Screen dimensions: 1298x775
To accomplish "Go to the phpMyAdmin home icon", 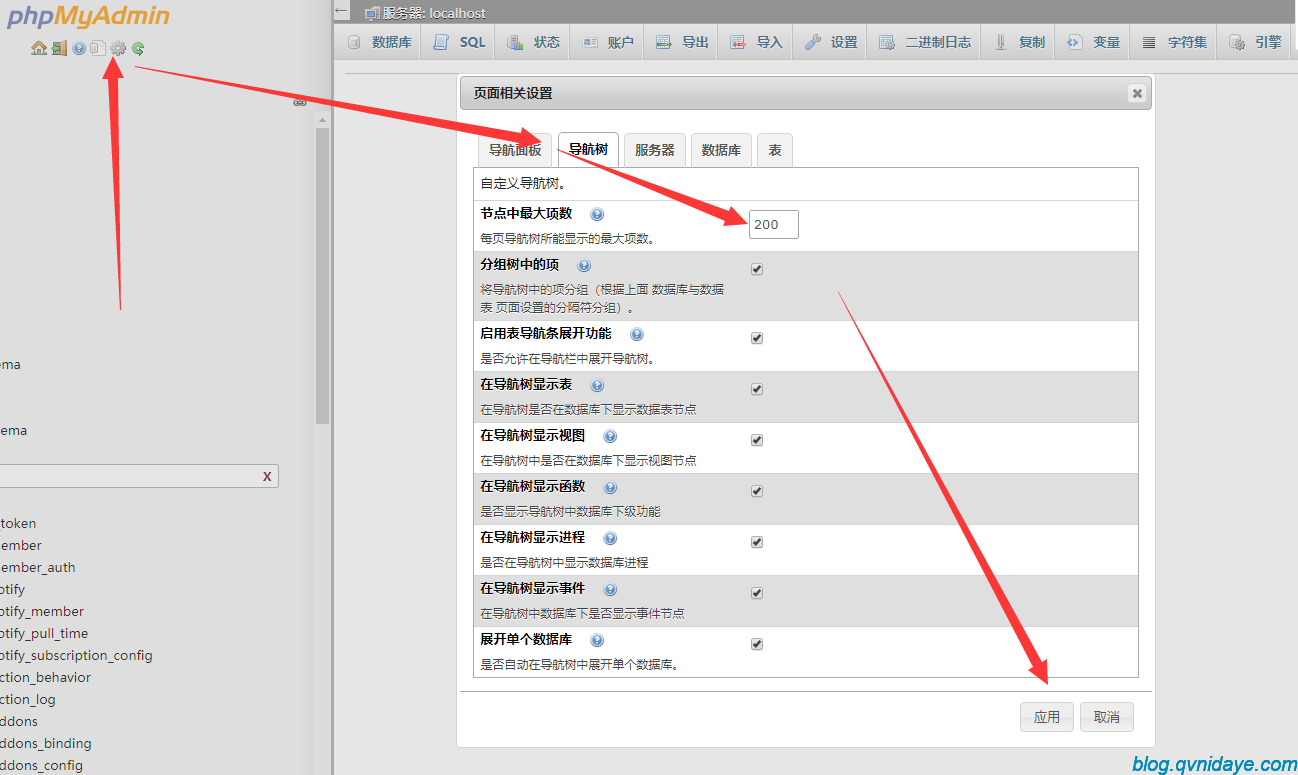I will pos(39,48).
